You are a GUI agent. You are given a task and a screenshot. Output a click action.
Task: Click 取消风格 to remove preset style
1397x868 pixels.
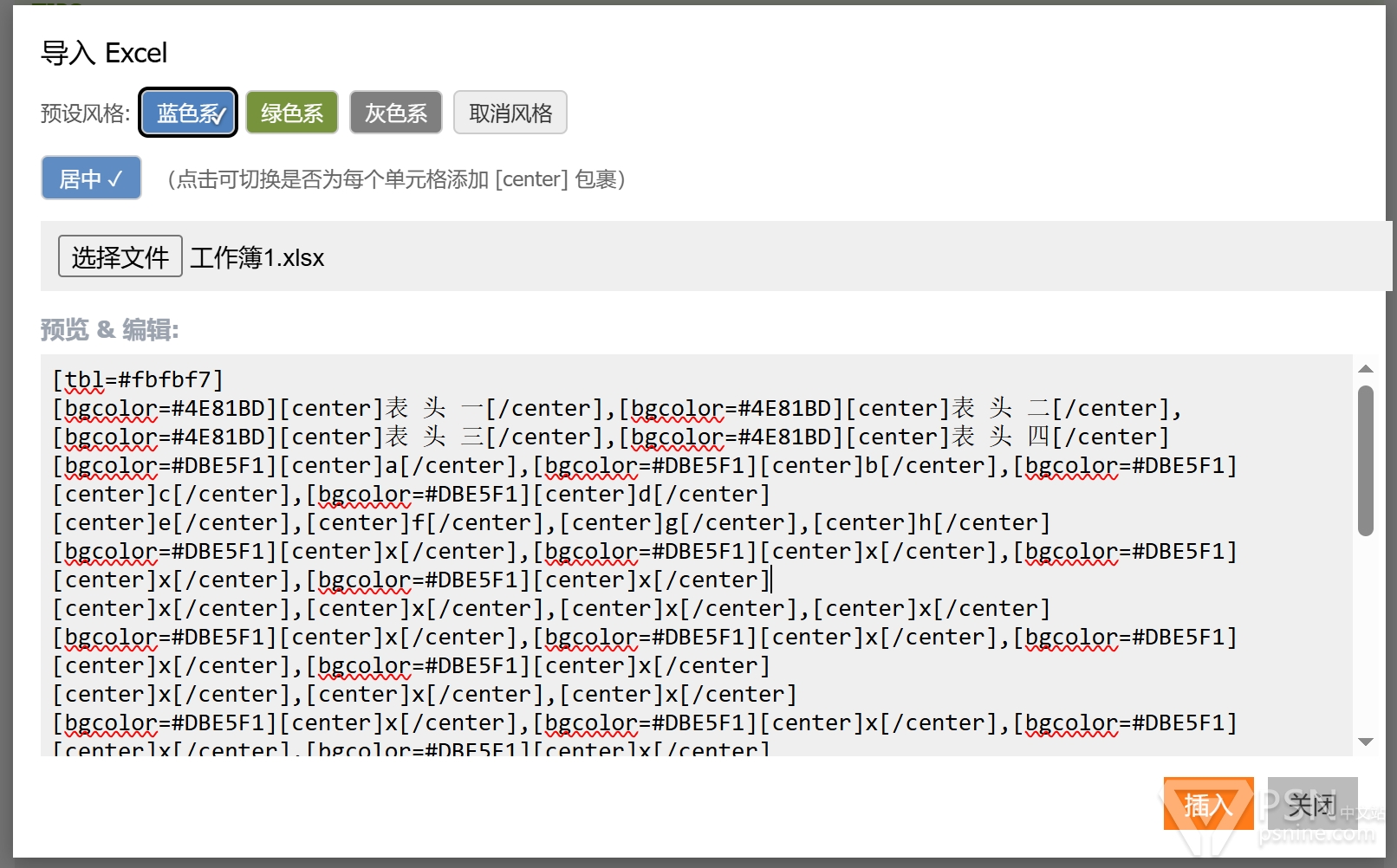coord(510,113)
